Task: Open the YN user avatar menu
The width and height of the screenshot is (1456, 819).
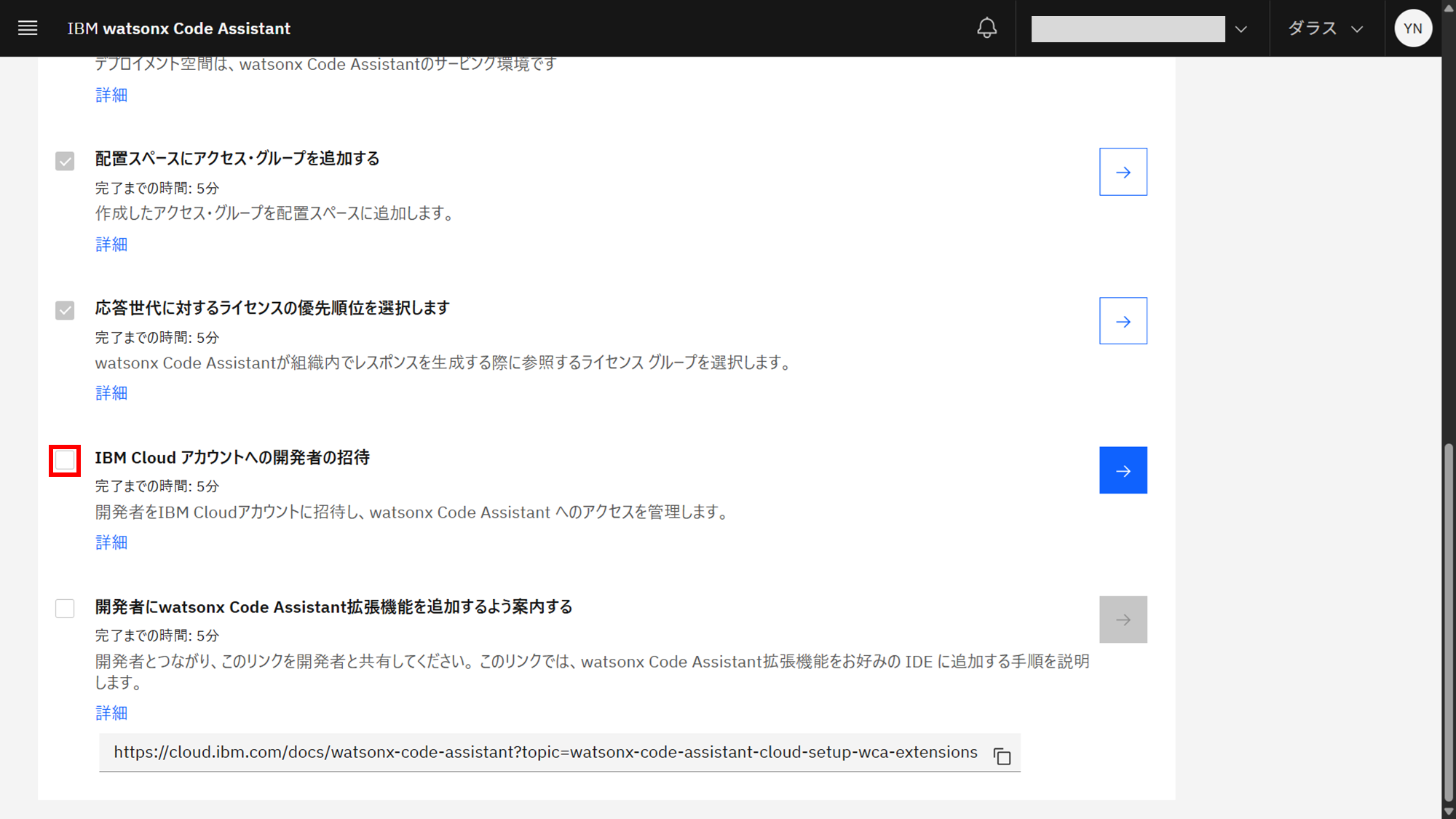Action: point(1412,28)
